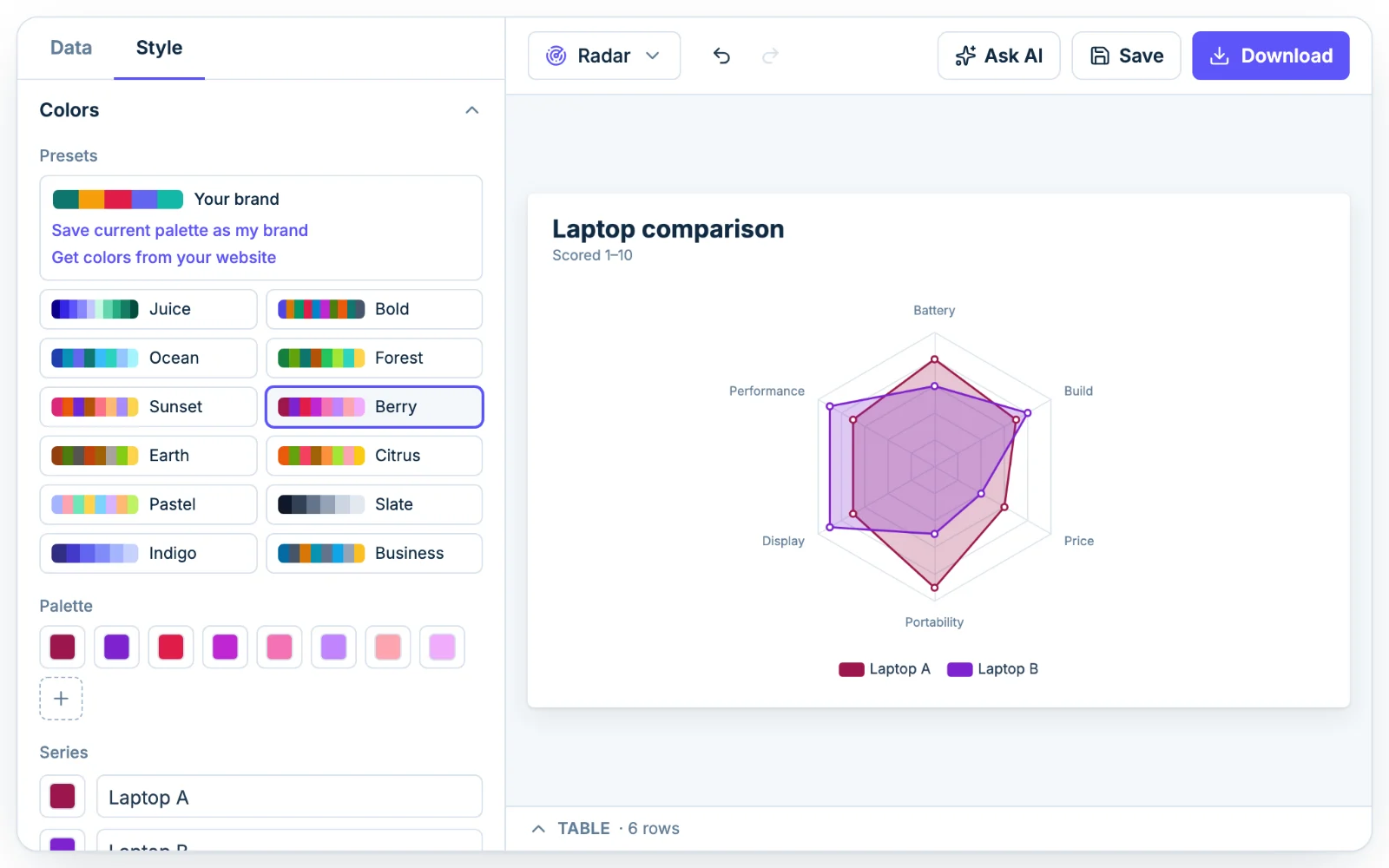The image size is (1389, 868).
Task: Choose the Juice color preset
Action: click(x=148, y=309)
